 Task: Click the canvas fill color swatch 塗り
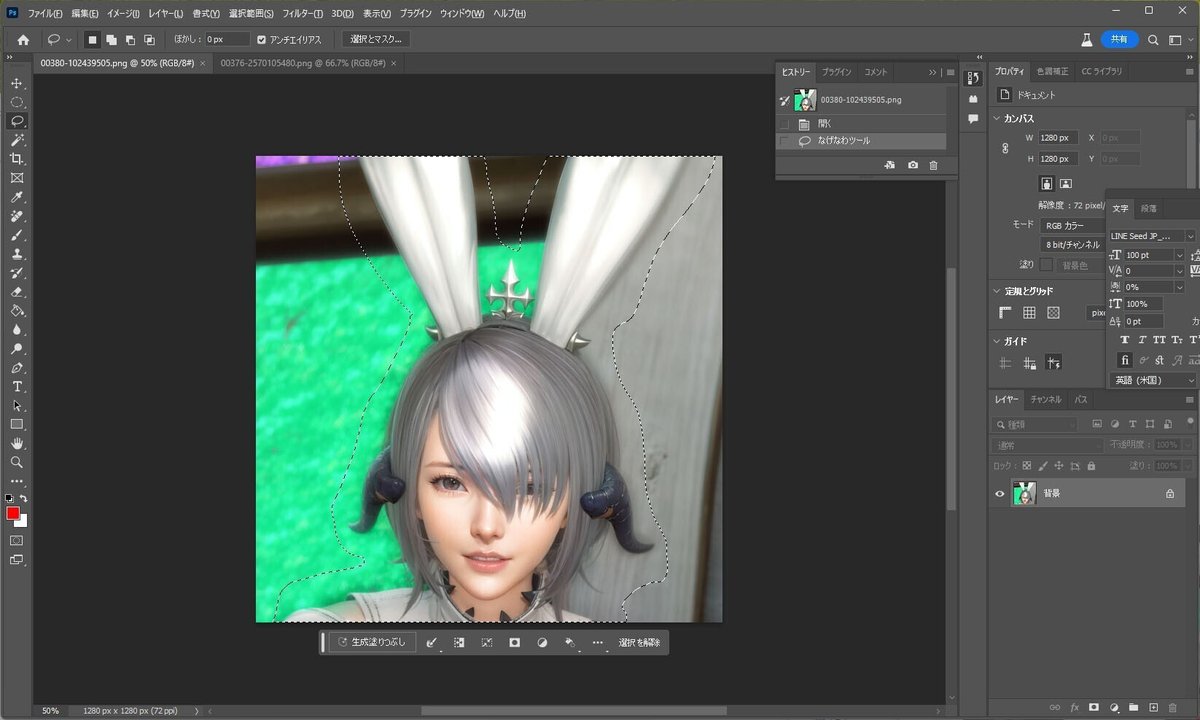1047,264
